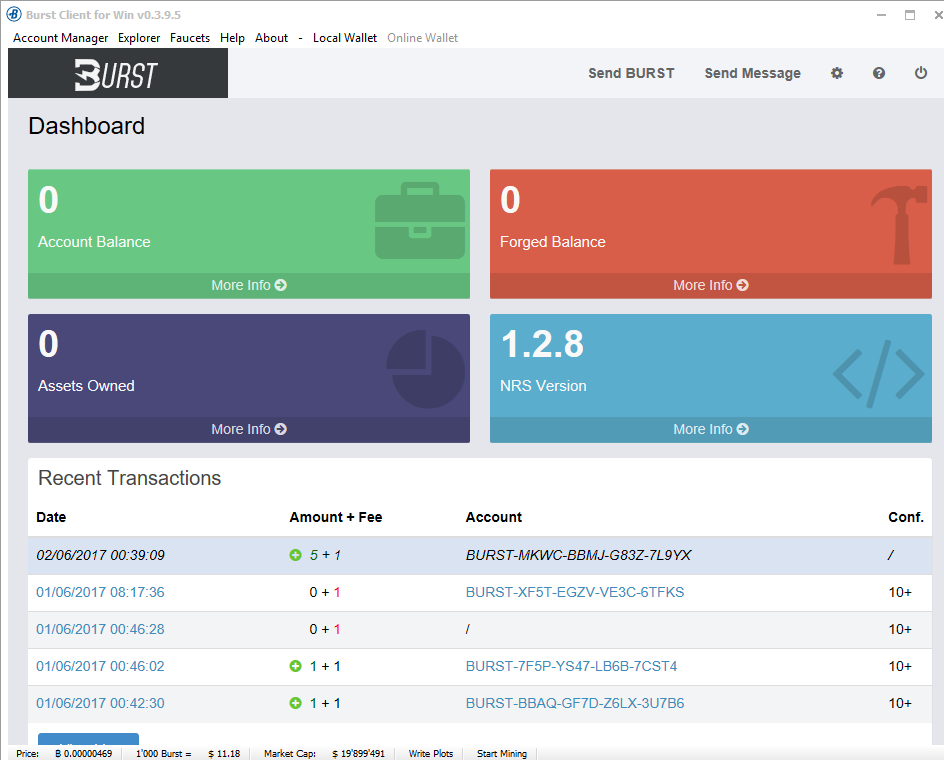The width and height of the screenshot is (944, 760).
Task: Open transaction dated 01/06/2017 00:42:30
Action: [x=100, y=703]
